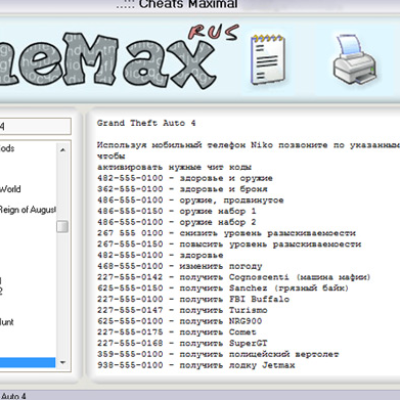Image resolution: width=400 pixels, height=400 pixels.
Task: Click the '468-555-0100' change weather line
Action: tap(180, 266)
